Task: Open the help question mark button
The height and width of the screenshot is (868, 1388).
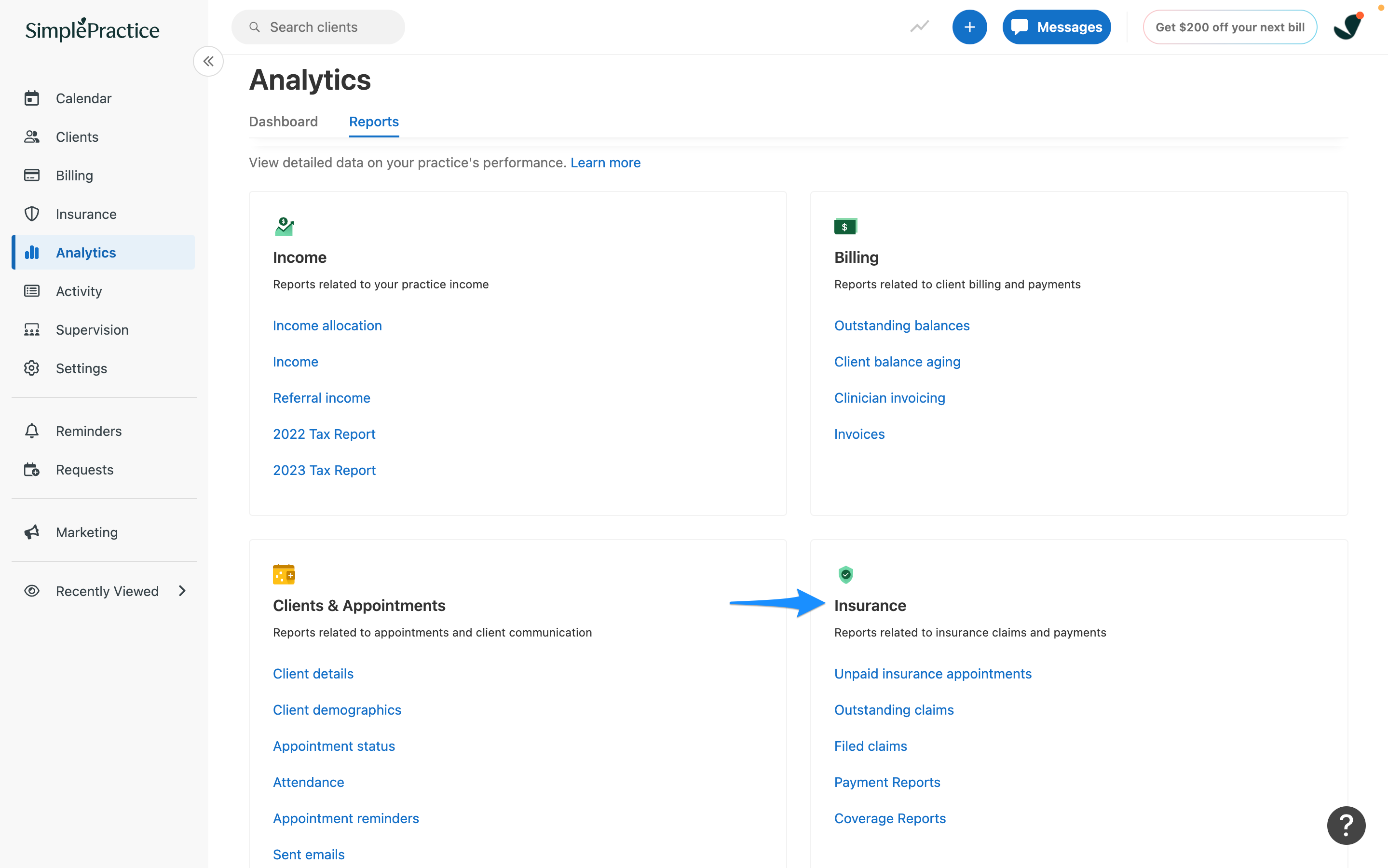Action: point(1346,825)
